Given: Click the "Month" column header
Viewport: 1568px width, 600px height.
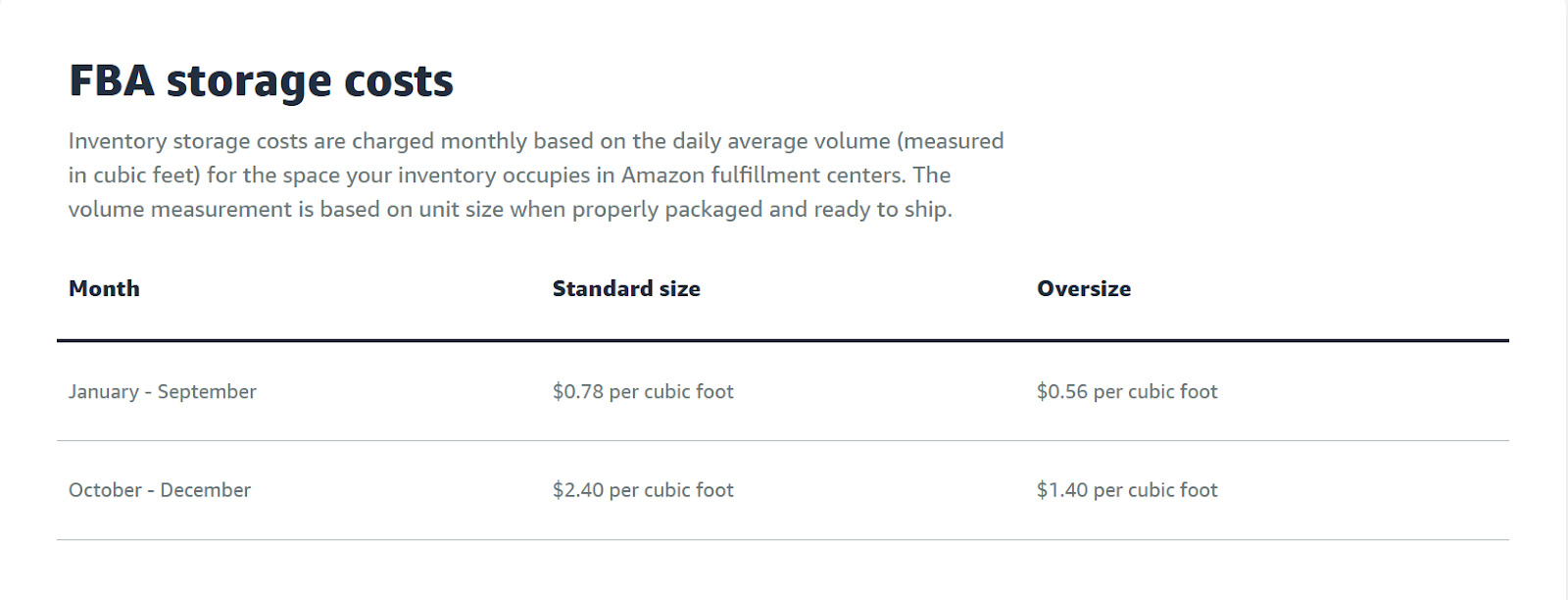Looking at the screenshot, I should pos(104,289).
